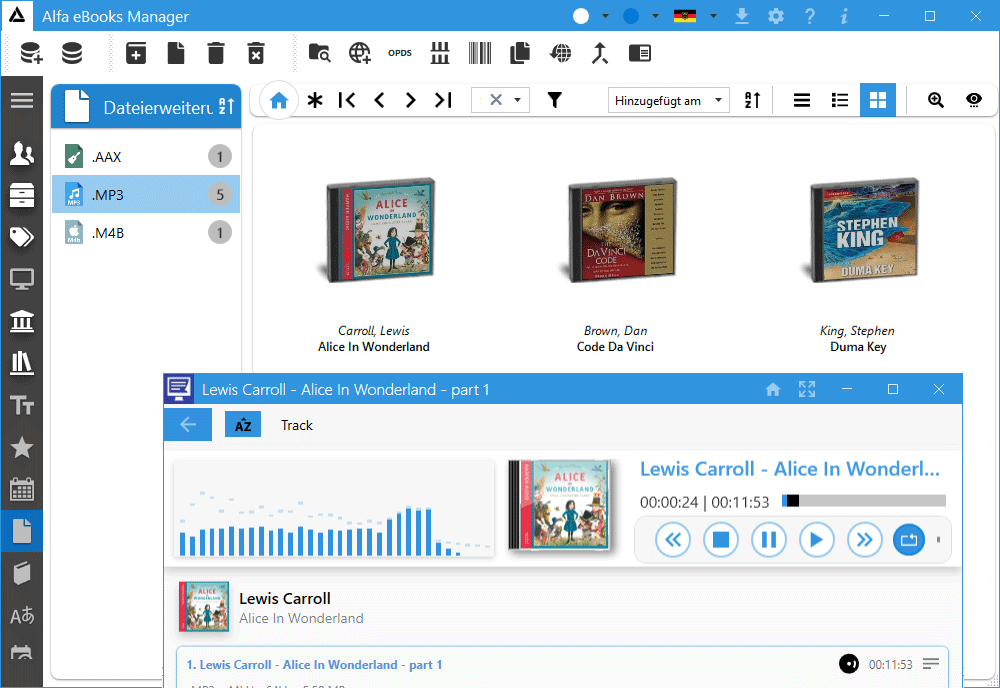The height and width of the screenshot is (688, 1000).
Task: Click the back arrow in the player window
Action: (188, 425)
